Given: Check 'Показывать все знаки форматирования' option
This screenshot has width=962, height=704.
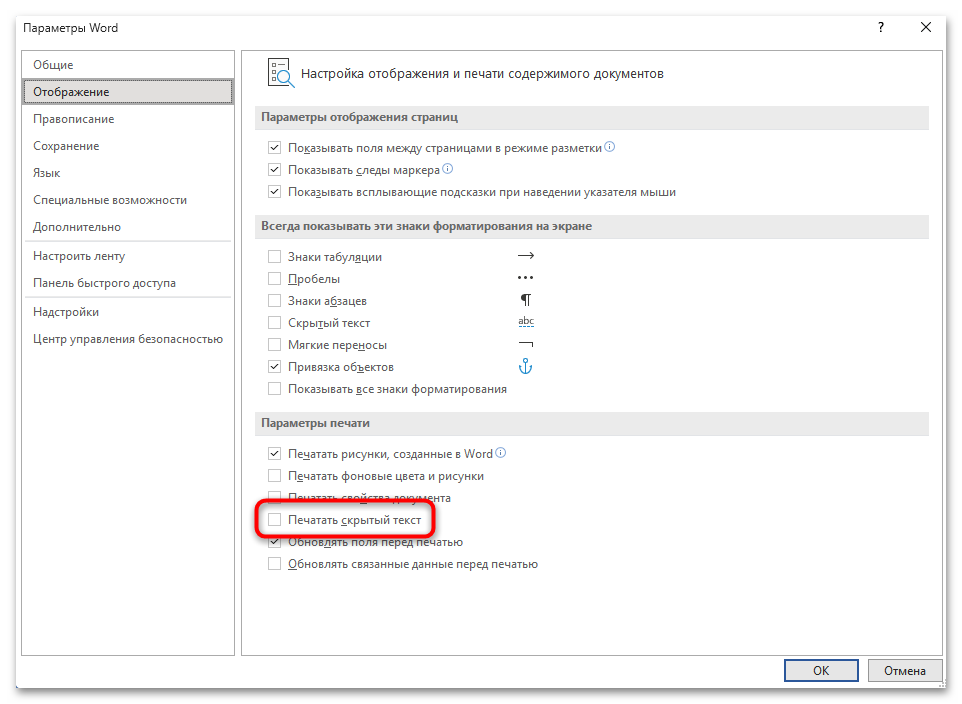Looking at the screenshot, I should tap(275, 389).
